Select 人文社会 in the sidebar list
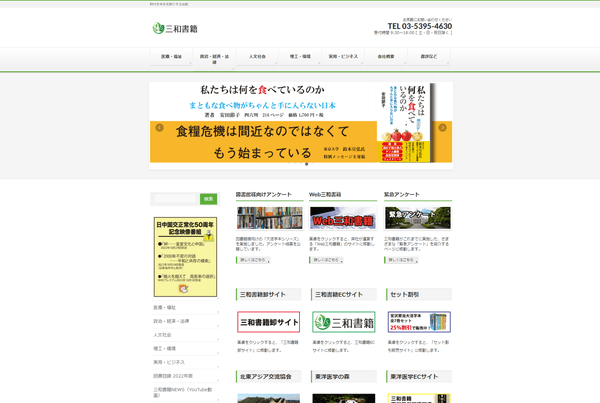The width and height of the screenshot is (600, 403). coord(185,335)
